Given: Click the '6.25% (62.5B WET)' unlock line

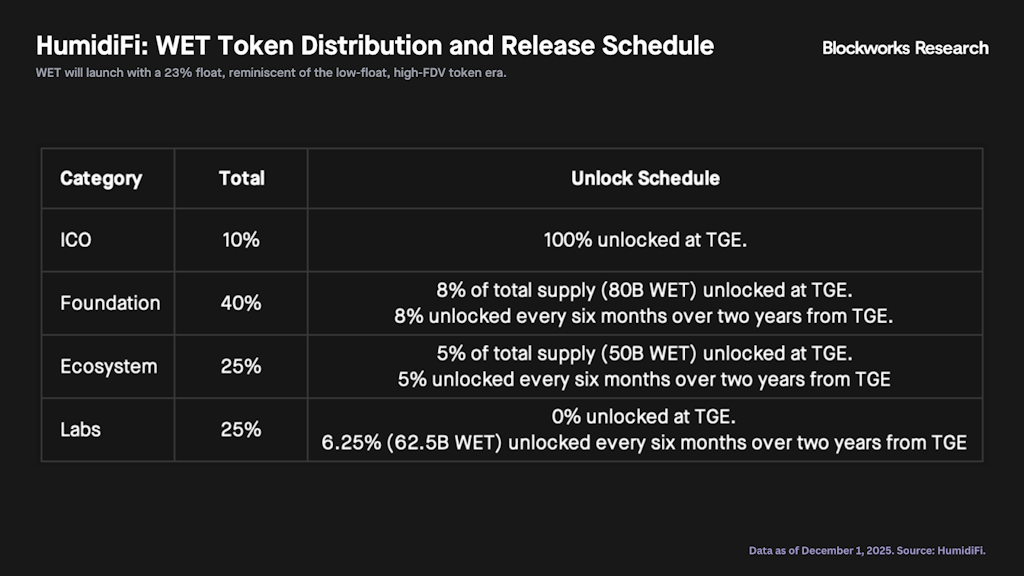Looking at the screenshot, I should click(645, 442).
